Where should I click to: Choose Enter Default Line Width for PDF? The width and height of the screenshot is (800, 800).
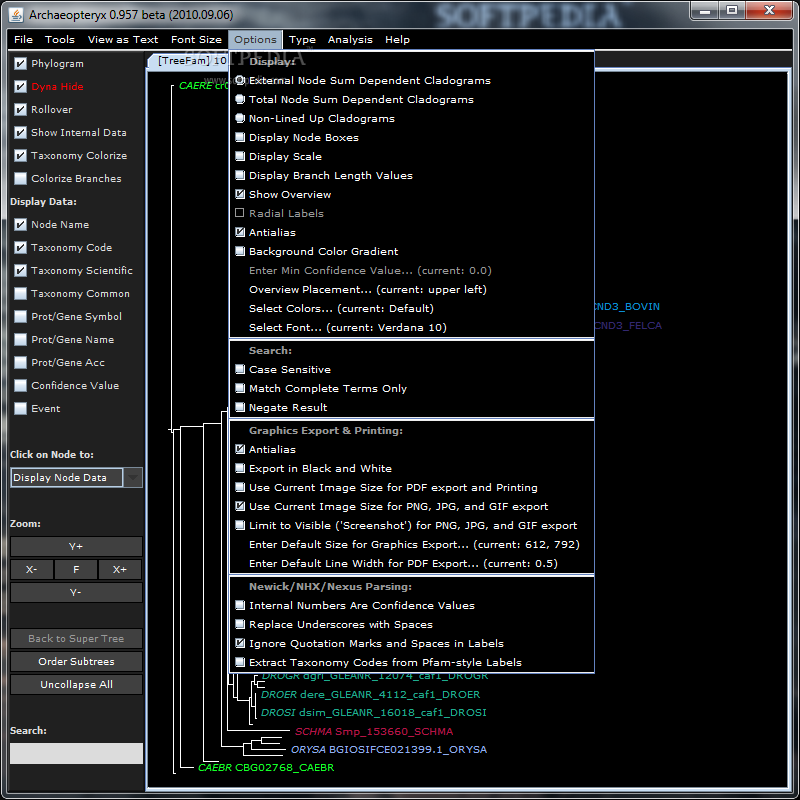[x=412, y=563]
